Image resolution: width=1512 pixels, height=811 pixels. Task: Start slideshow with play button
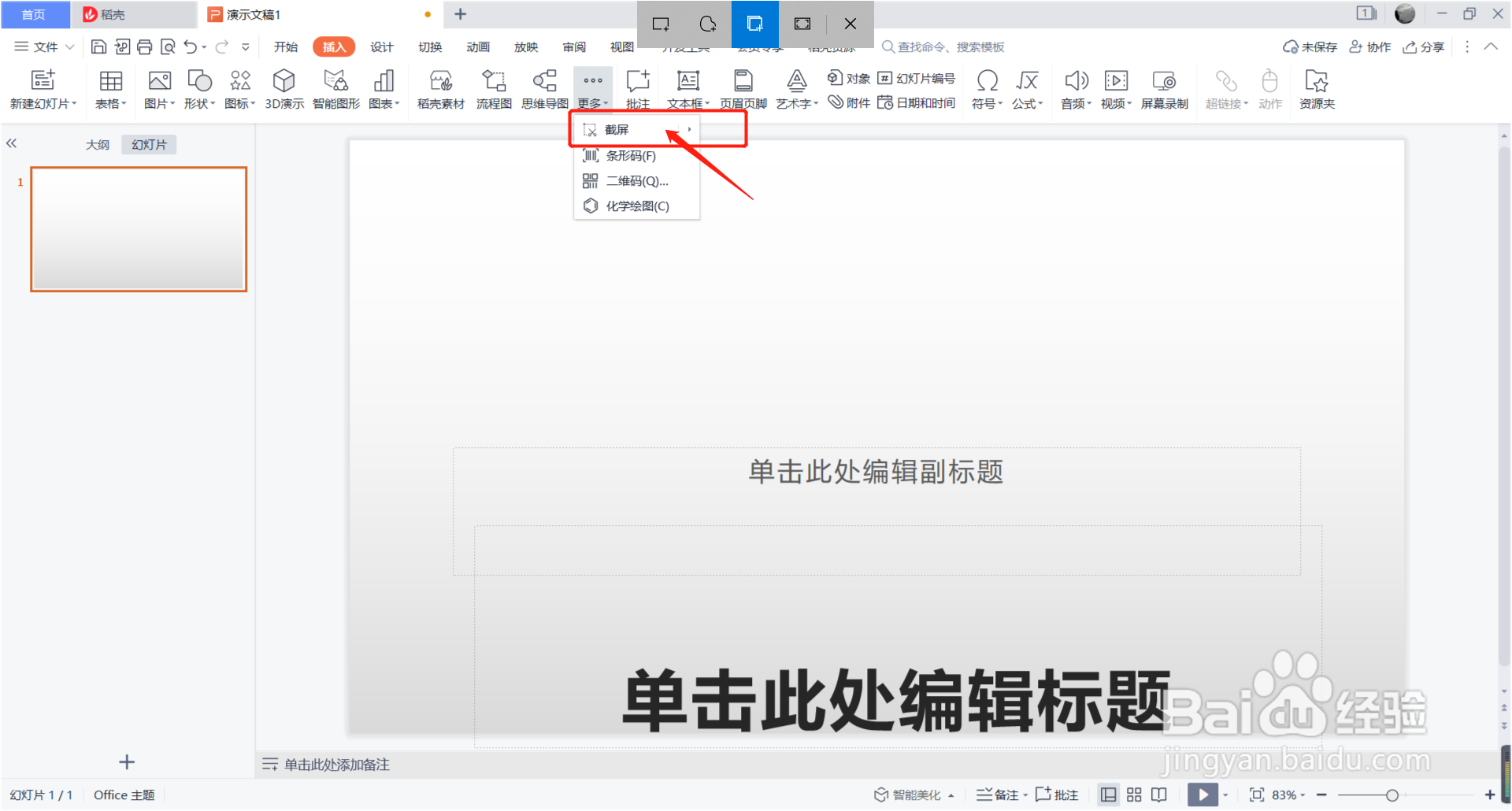tap(1203, 794)
